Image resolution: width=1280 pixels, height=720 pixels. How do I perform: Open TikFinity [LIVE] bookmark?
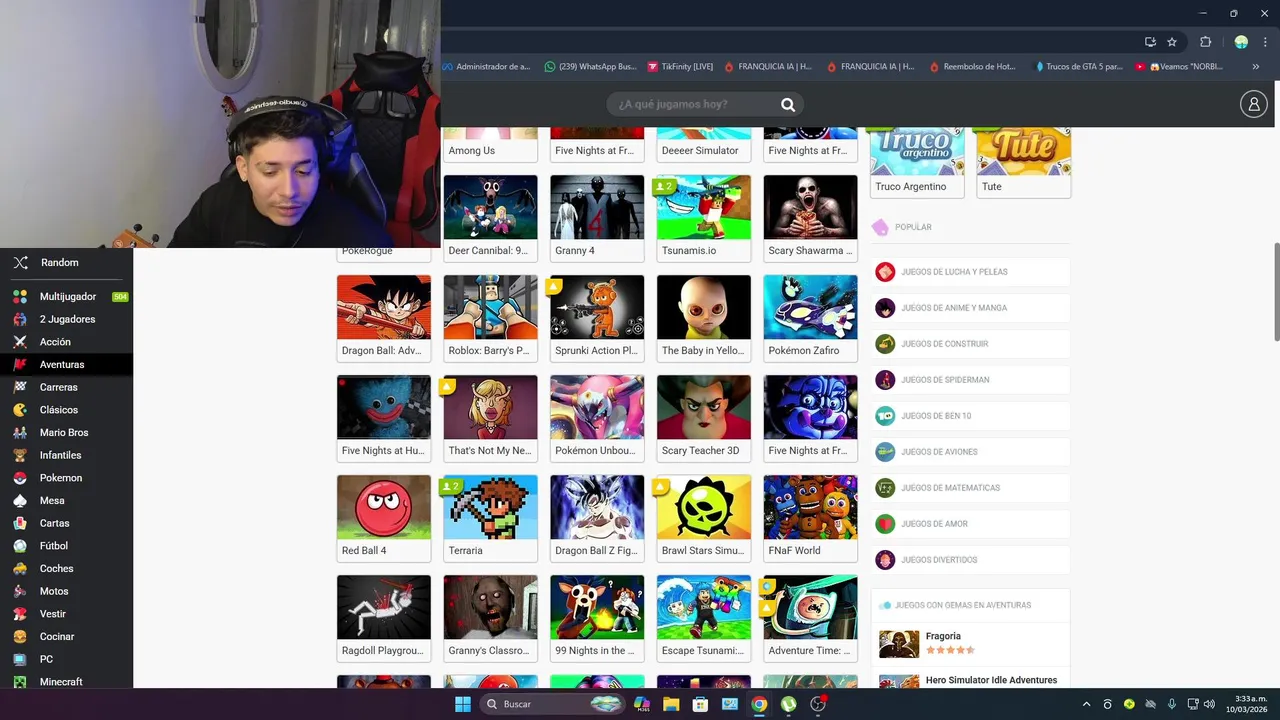click(680, 67)
